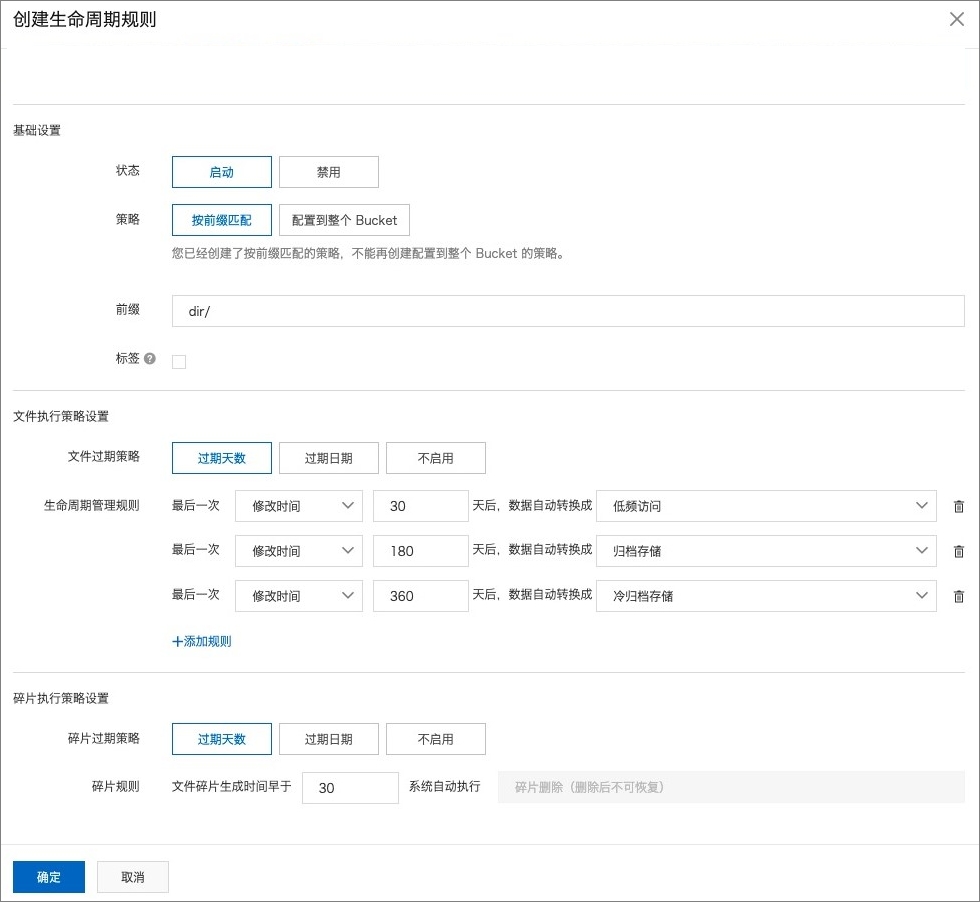
Task: Expand the 归档存储 storage class dropdown
Action: click(766, 551)
